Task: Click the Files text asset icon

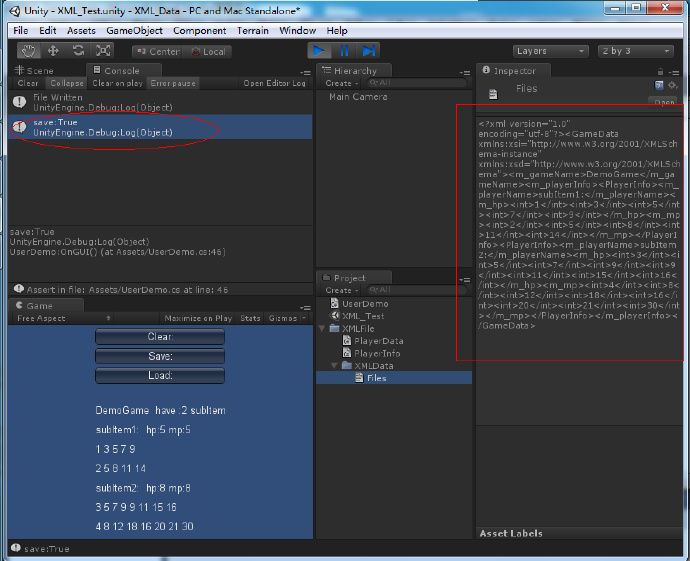Action: point(493,94)
